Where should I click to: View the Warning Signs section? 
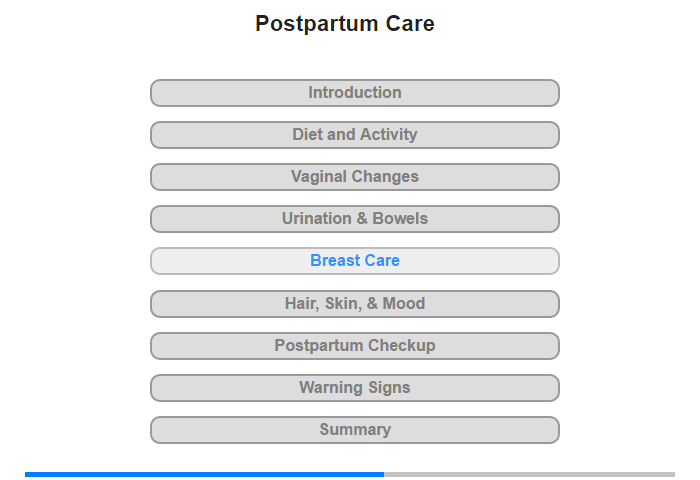[355, 388]
